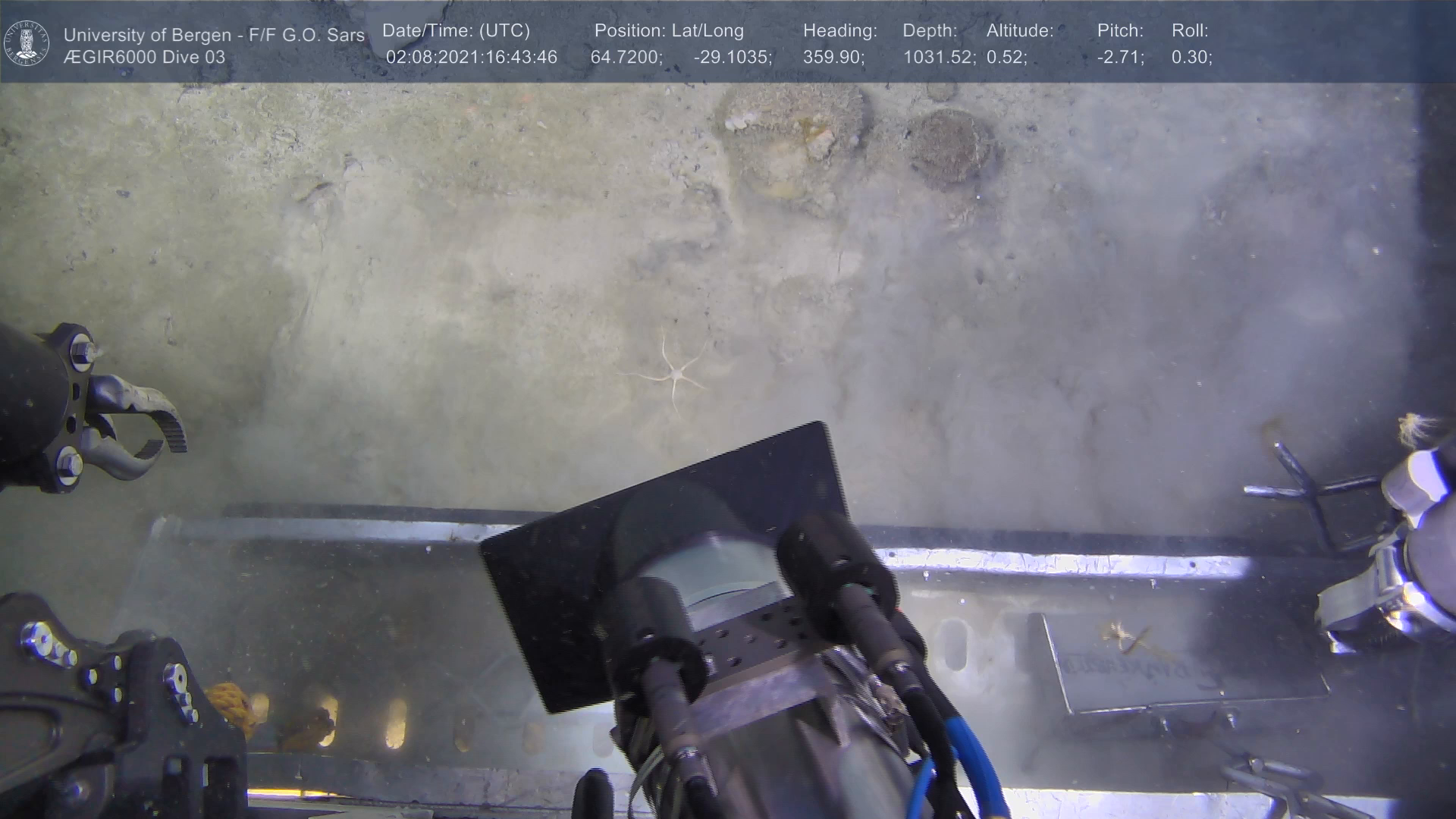The height and width of the screenshot is (819, 1456).
Task: Click the Date/Time (UTC) label
Action: [x=456, y=31]
